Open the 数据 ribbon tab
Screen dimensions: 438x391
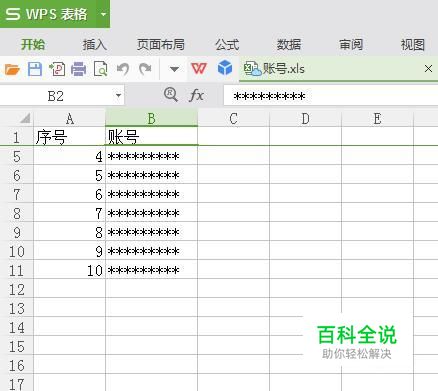coord(289,44)
